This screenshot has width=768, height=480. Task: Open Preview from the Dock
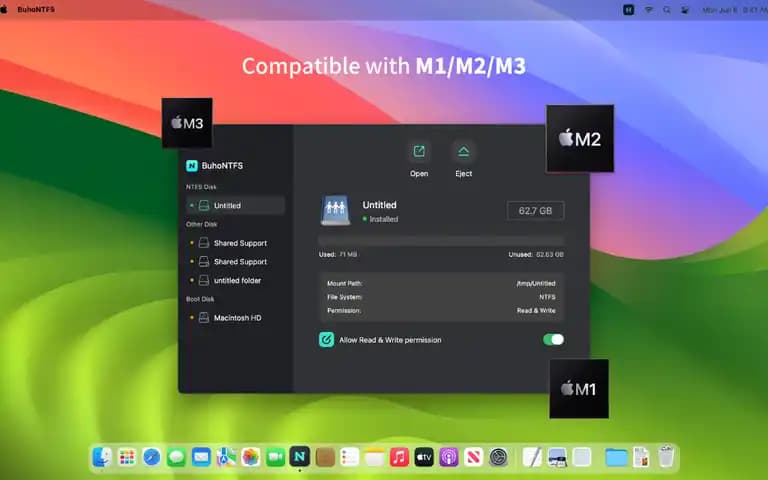click(x=557, y=457)
